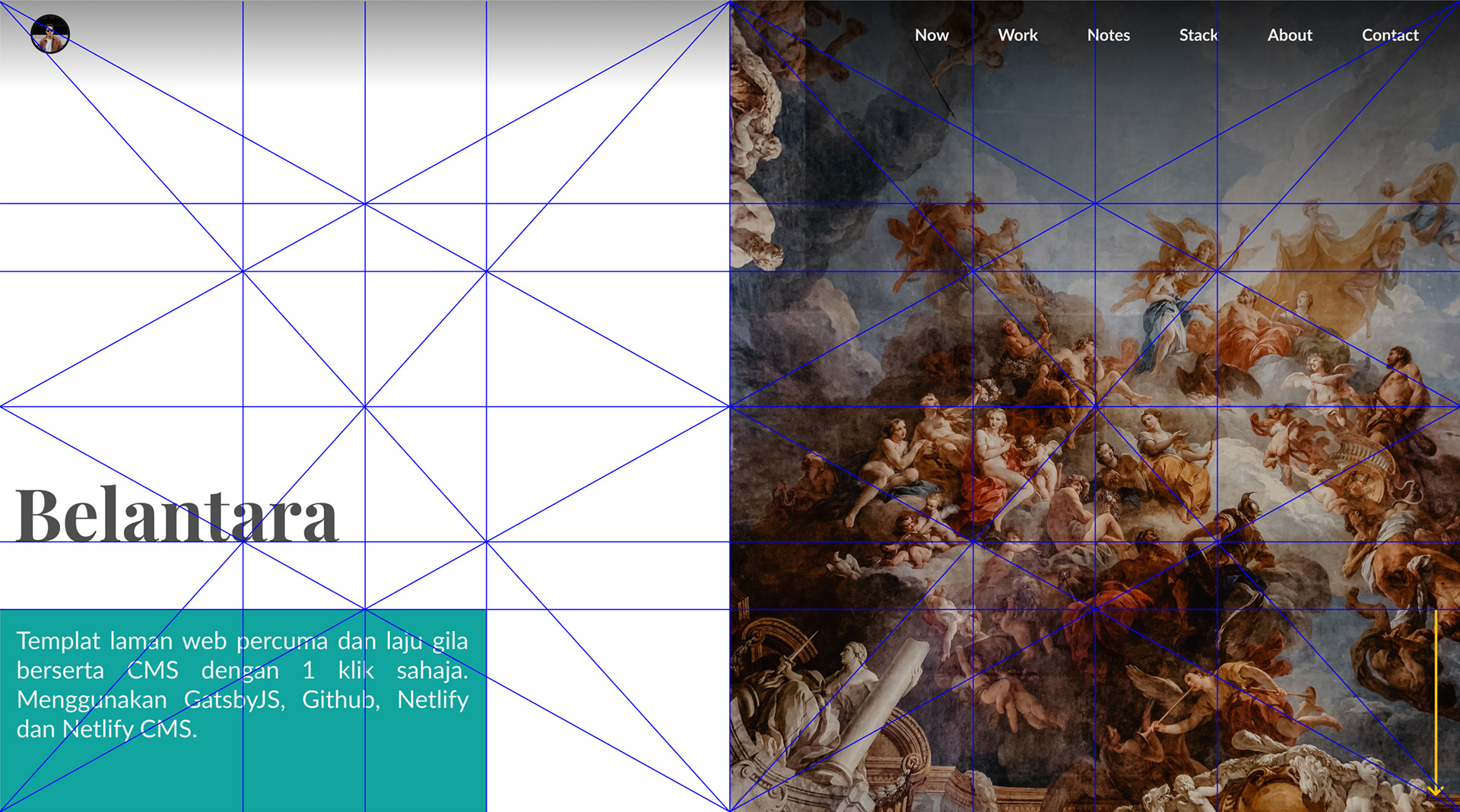1460x812 pixels.
Task: Click the yellow scroll-down arrow
Action: point(1436,703)
